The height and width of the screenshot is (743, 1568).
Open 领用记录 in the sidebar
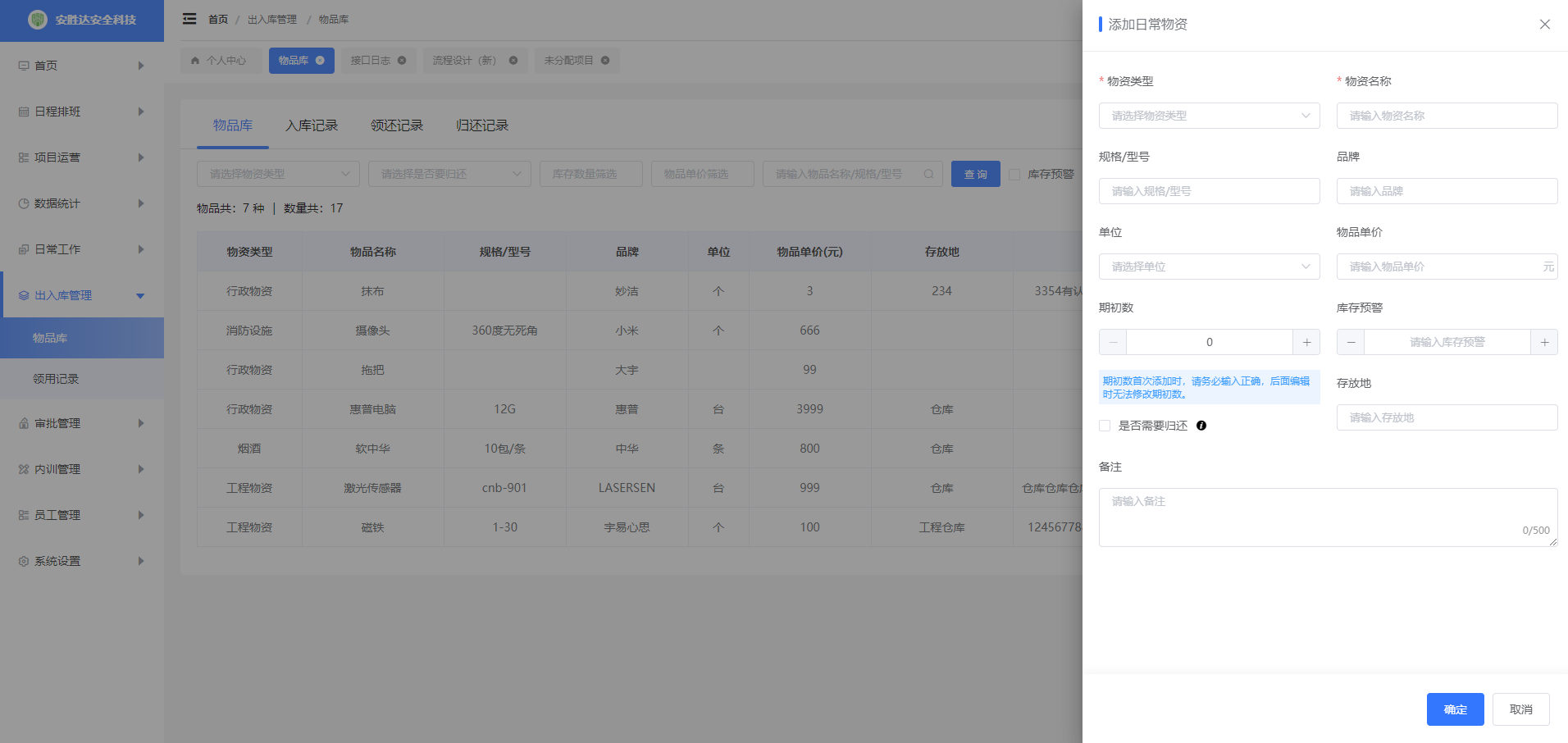click(56, 379)
